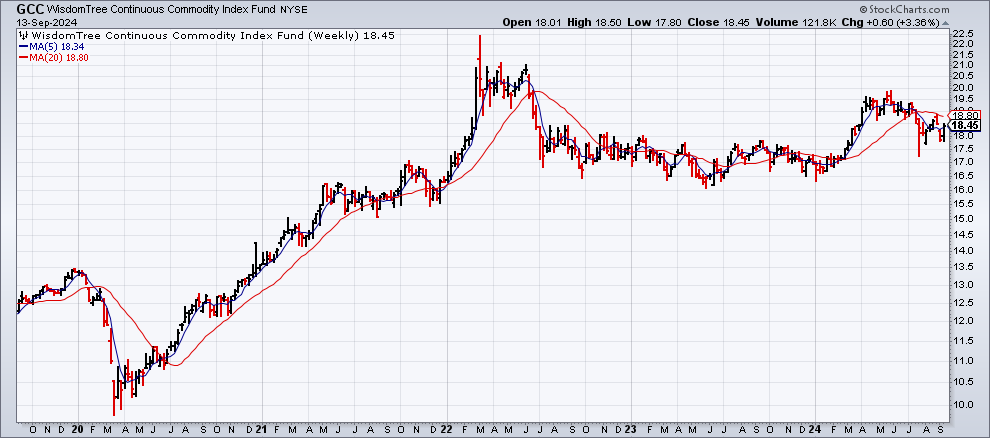990x438 pixels.
Task: Click the 23 year label on time axis
Action: pos(631,429)
